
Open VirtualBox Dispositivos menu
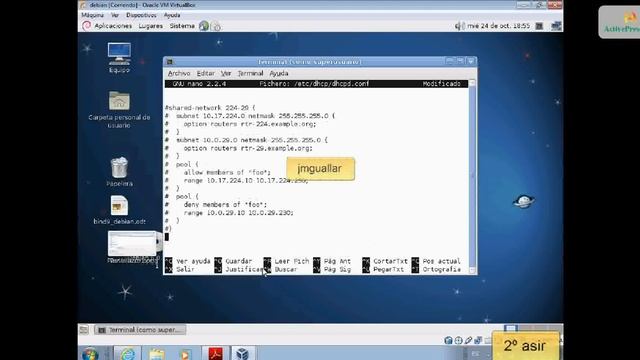coord(141,15)
